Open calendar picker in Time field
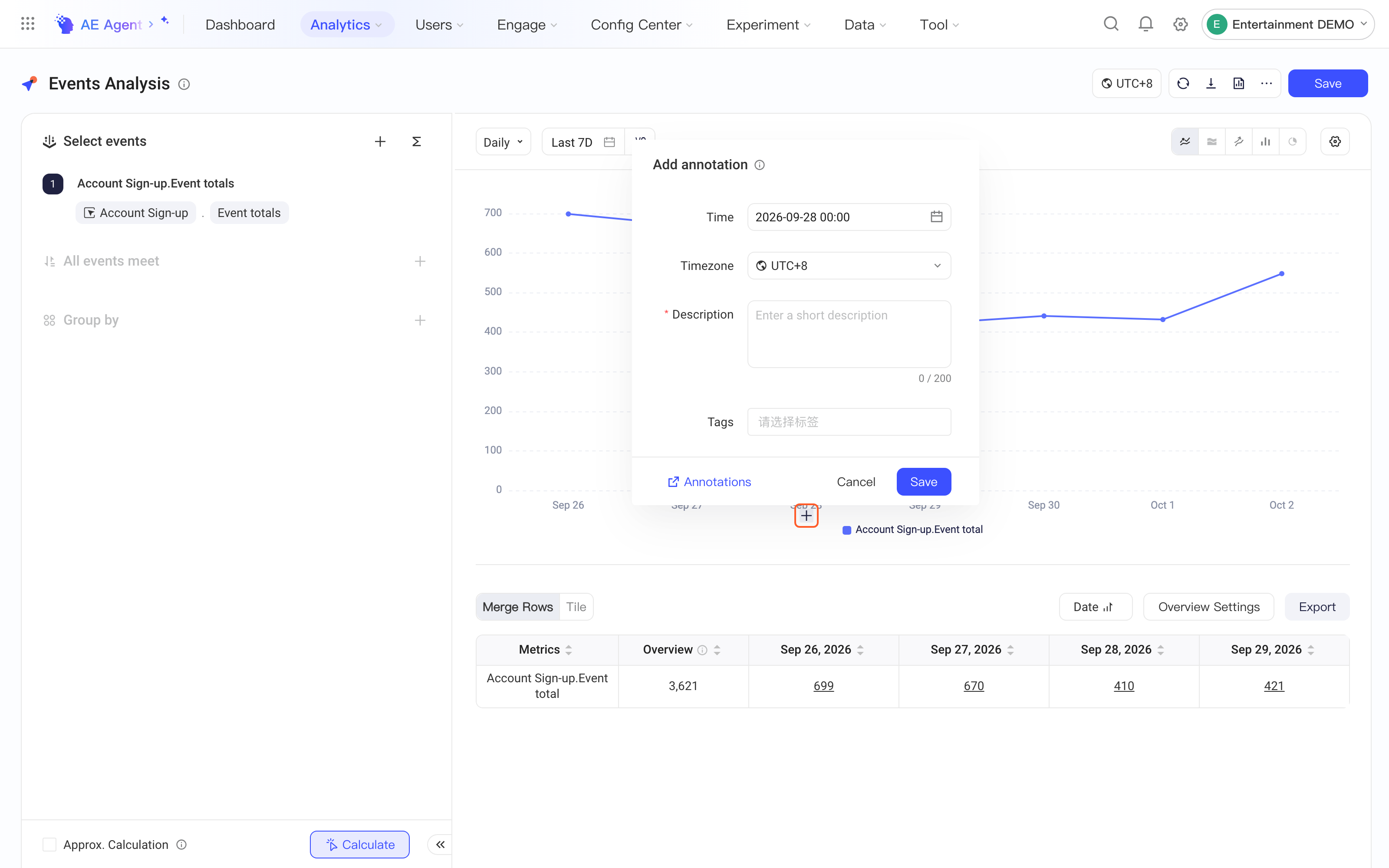The image size is (1389, 868). 936,217
